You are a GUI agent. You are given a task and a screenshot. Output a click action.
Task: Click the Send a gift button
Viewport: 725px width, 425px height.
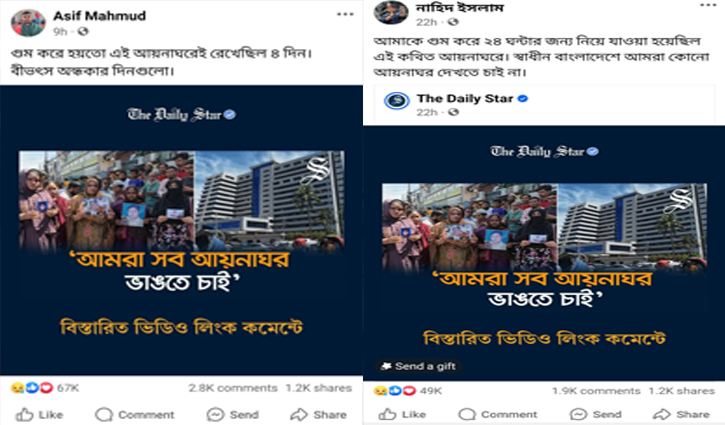[418, 366]
